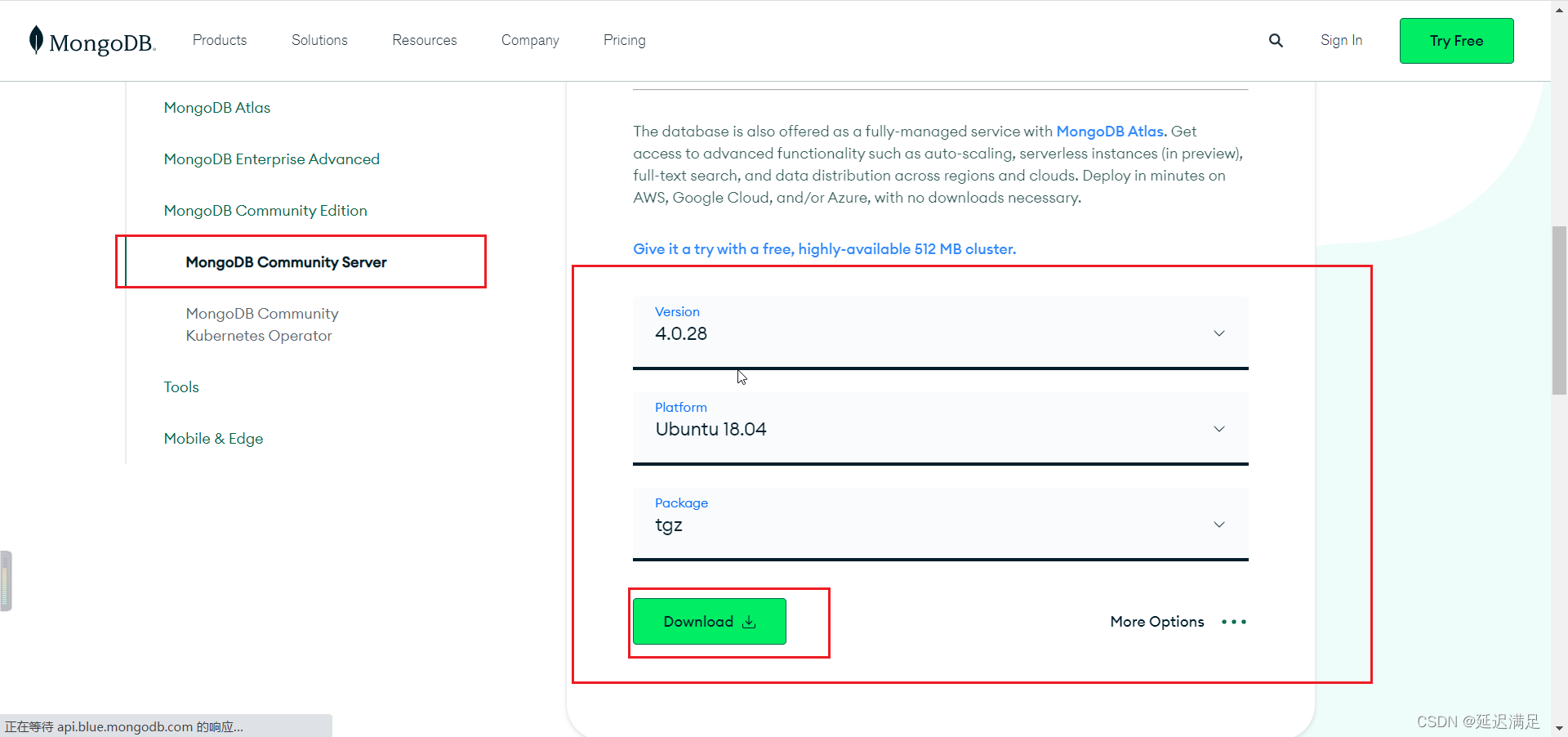Image resolution: width=1568 pixels, height=737 pixels.
Task: Click the page vertical scrollbar thumb
Action: (x=1559, y=310)
